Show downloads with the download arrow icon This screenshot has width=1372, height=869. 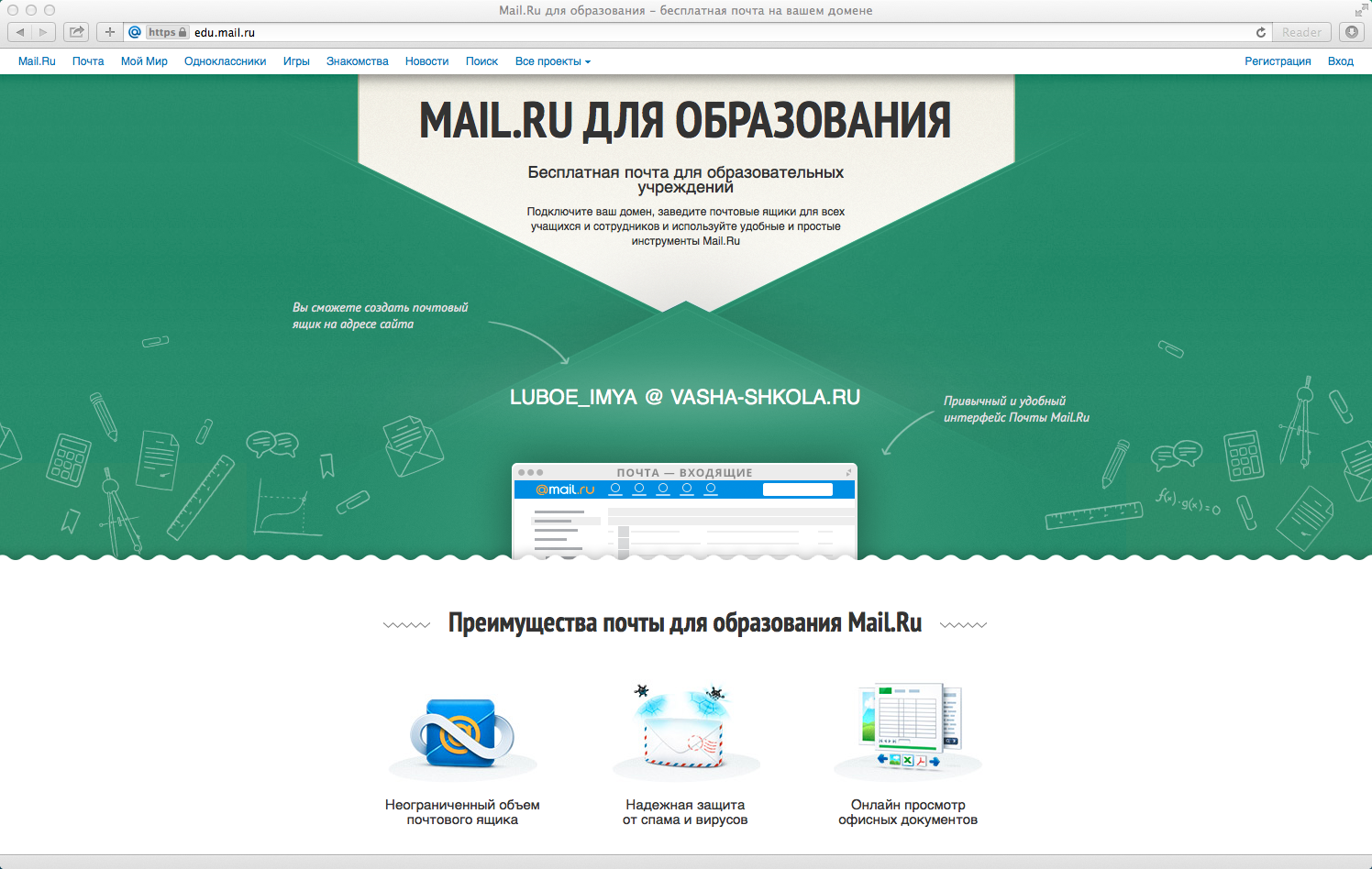[1351, 32]
